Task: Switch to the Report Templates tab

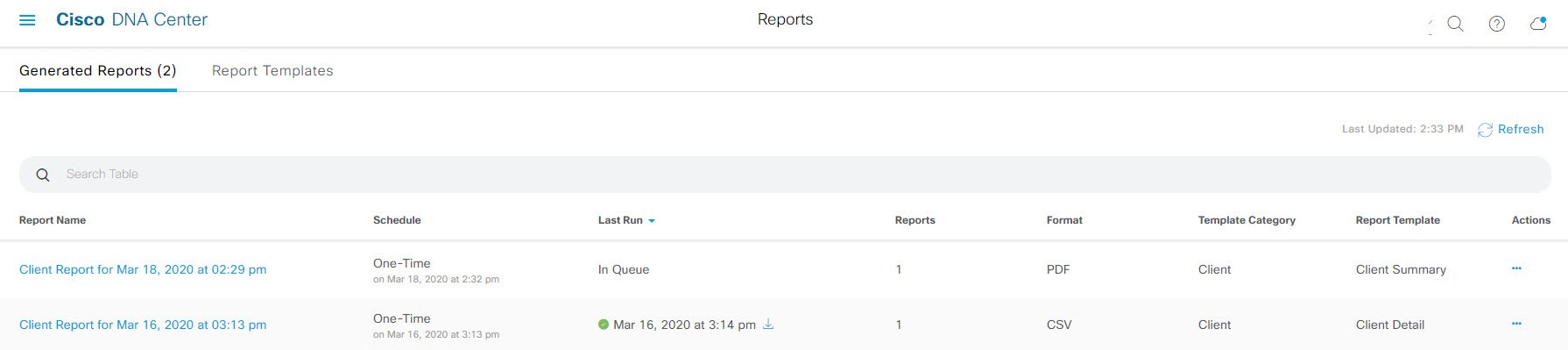Action: click(x=272, y=71)
